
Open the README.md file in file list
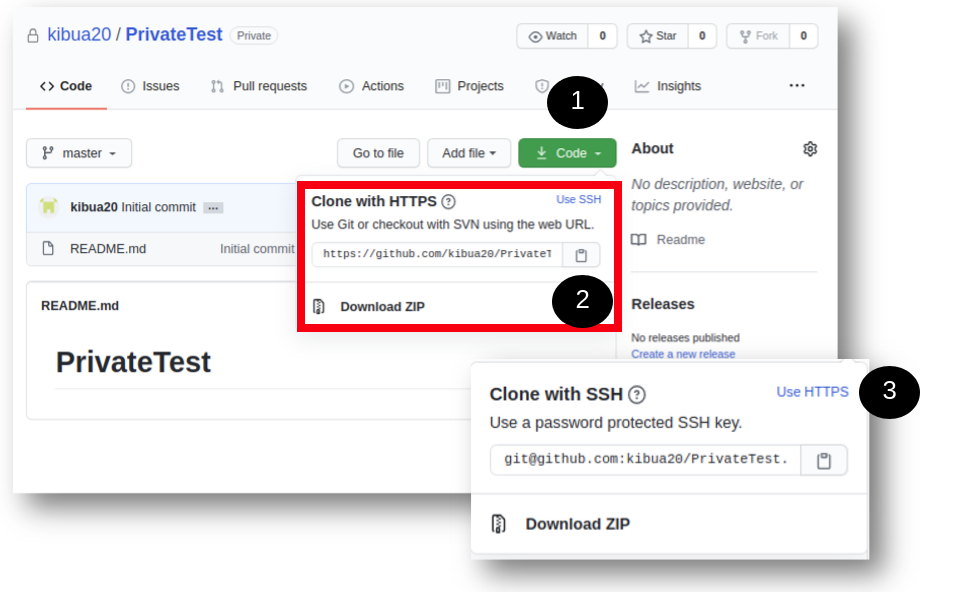(x=108, y=249)
